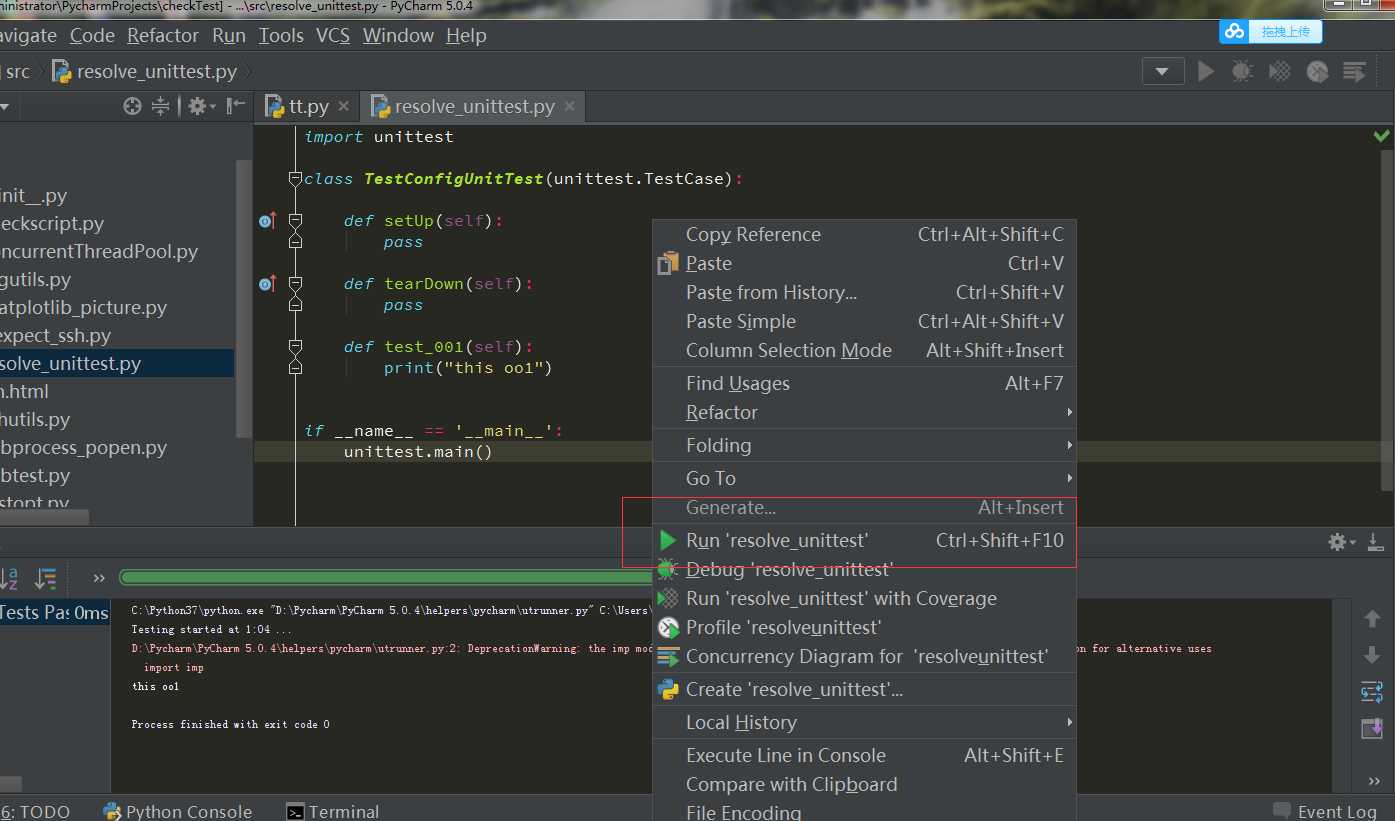Click Create 'resolve_unittest' menu item

[864, 689]
